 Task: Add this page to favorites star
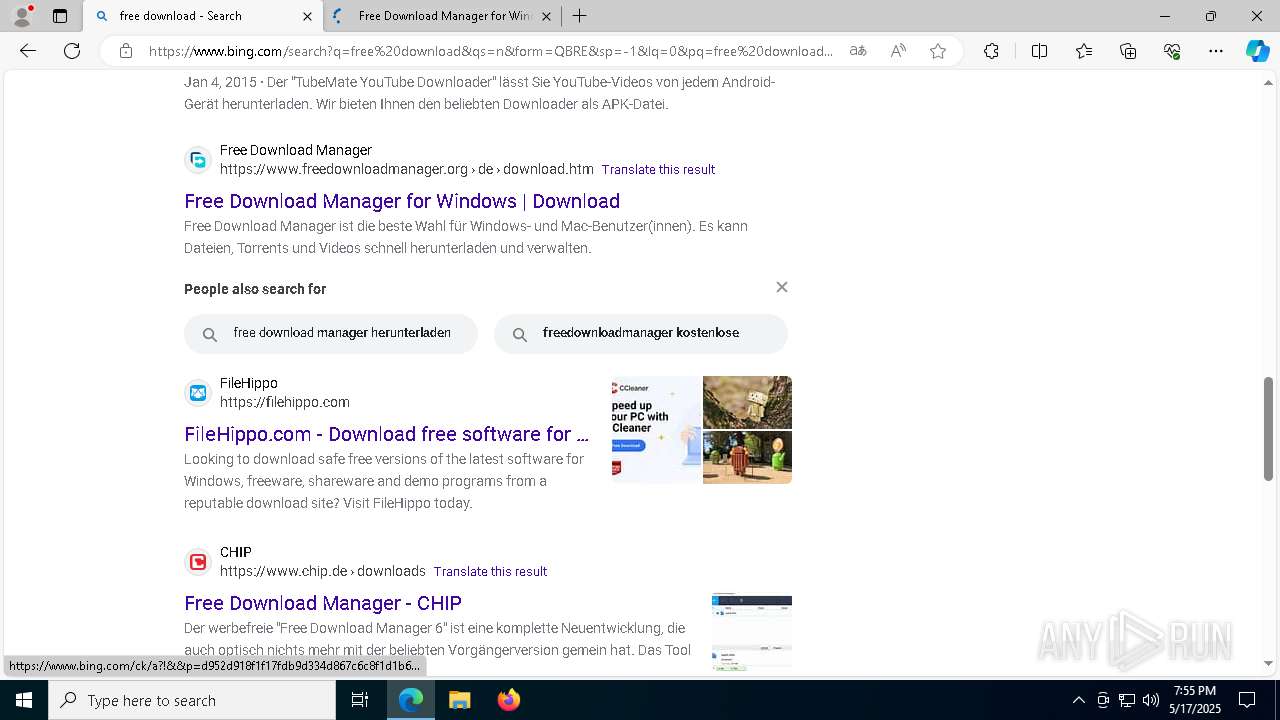(x=938, y=51)
